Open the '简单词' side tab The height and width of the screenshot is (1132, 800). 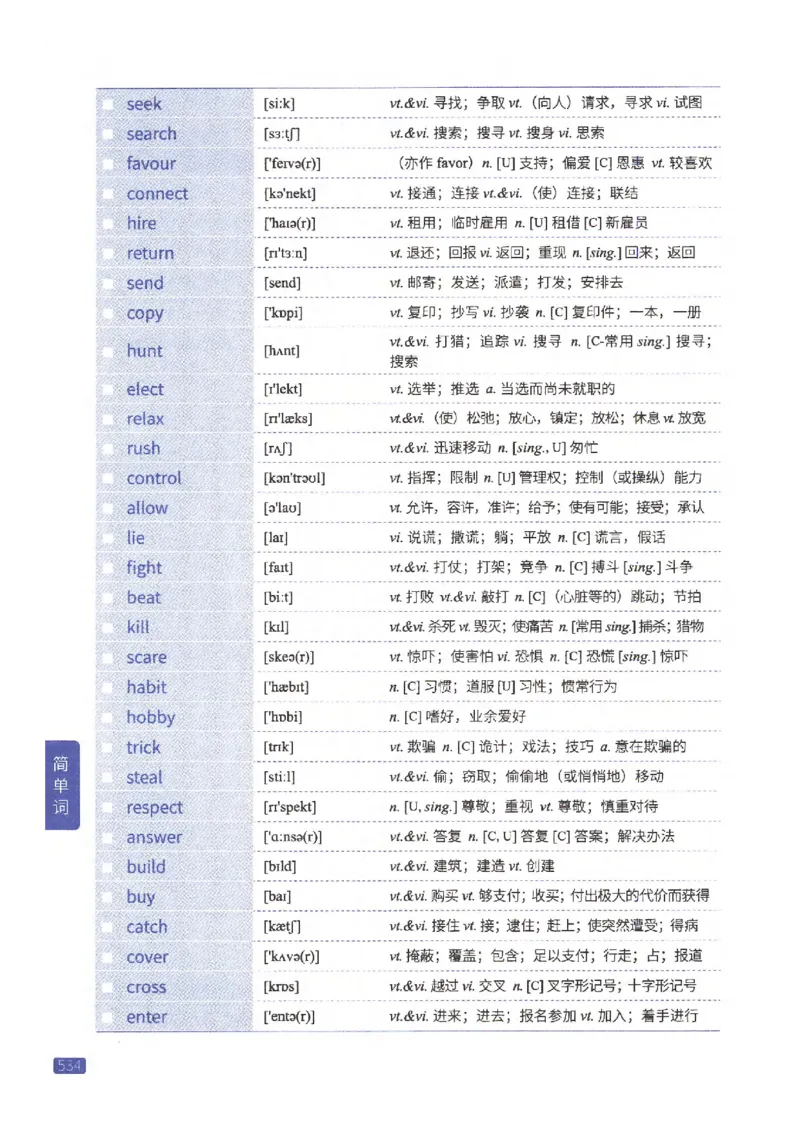(x=58, y=783)
